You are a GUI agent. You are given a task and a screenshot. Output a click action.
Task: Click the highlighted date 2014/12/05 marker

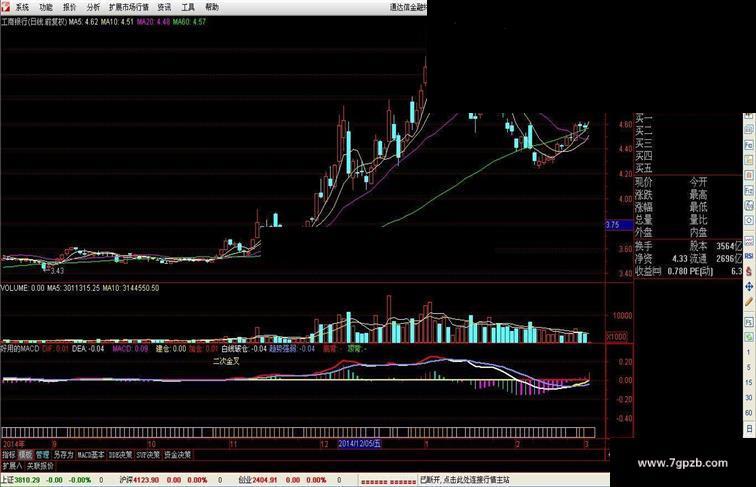[360, 444]
